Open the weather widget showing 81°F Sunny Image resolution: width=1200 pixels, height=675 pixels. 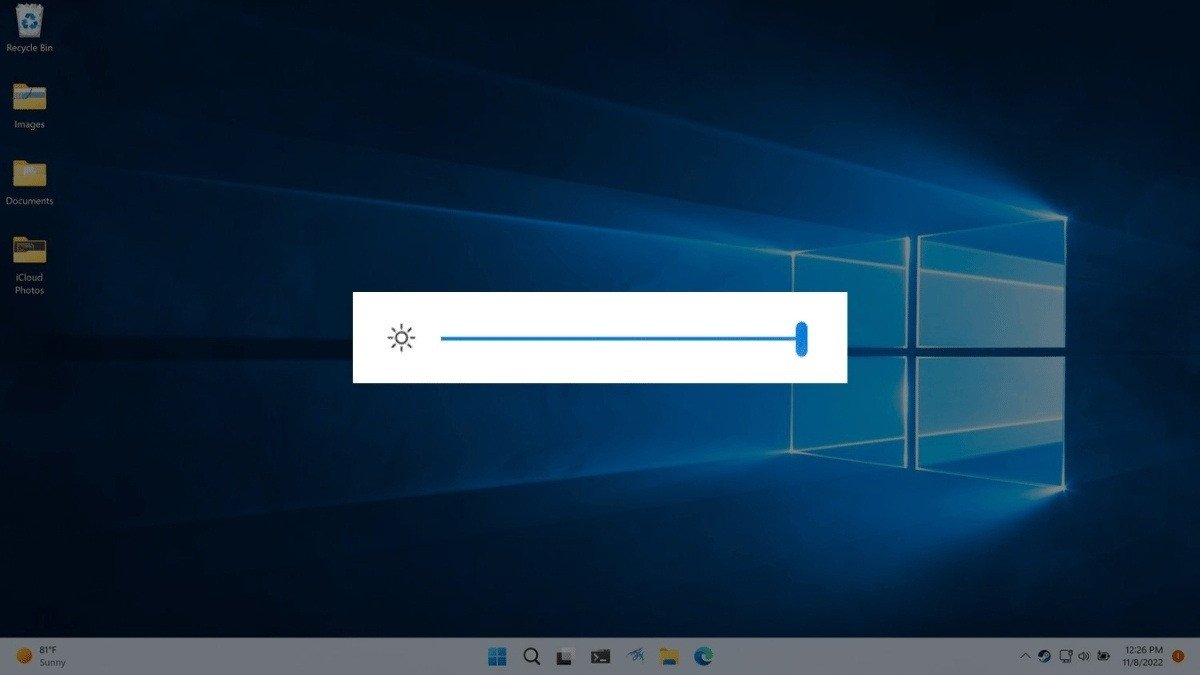pyautogui.click(x=40, y=656)
